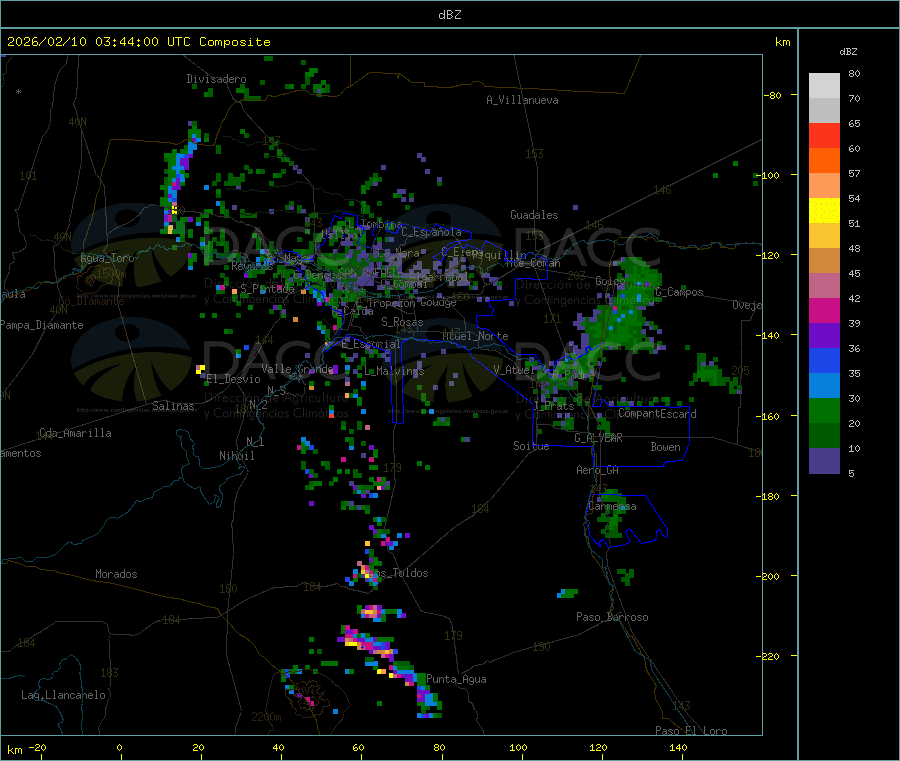Click the 'Carmensa' location label

click(x=612, y=506)
